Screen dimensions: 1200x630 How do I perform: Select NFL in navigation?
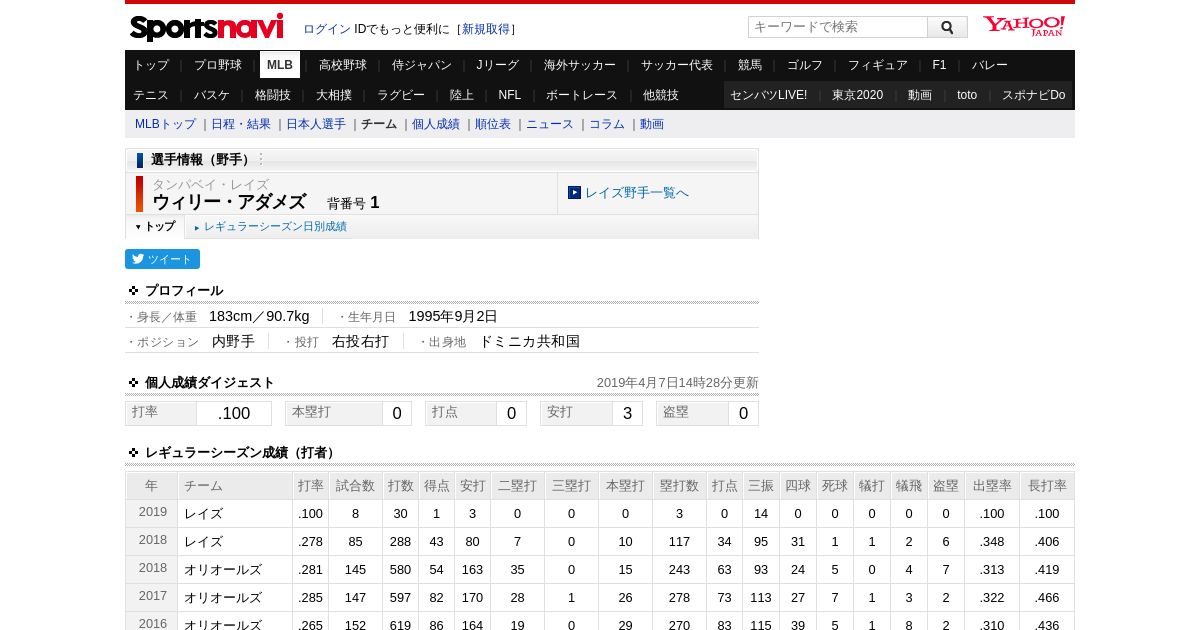pos(510,95)
